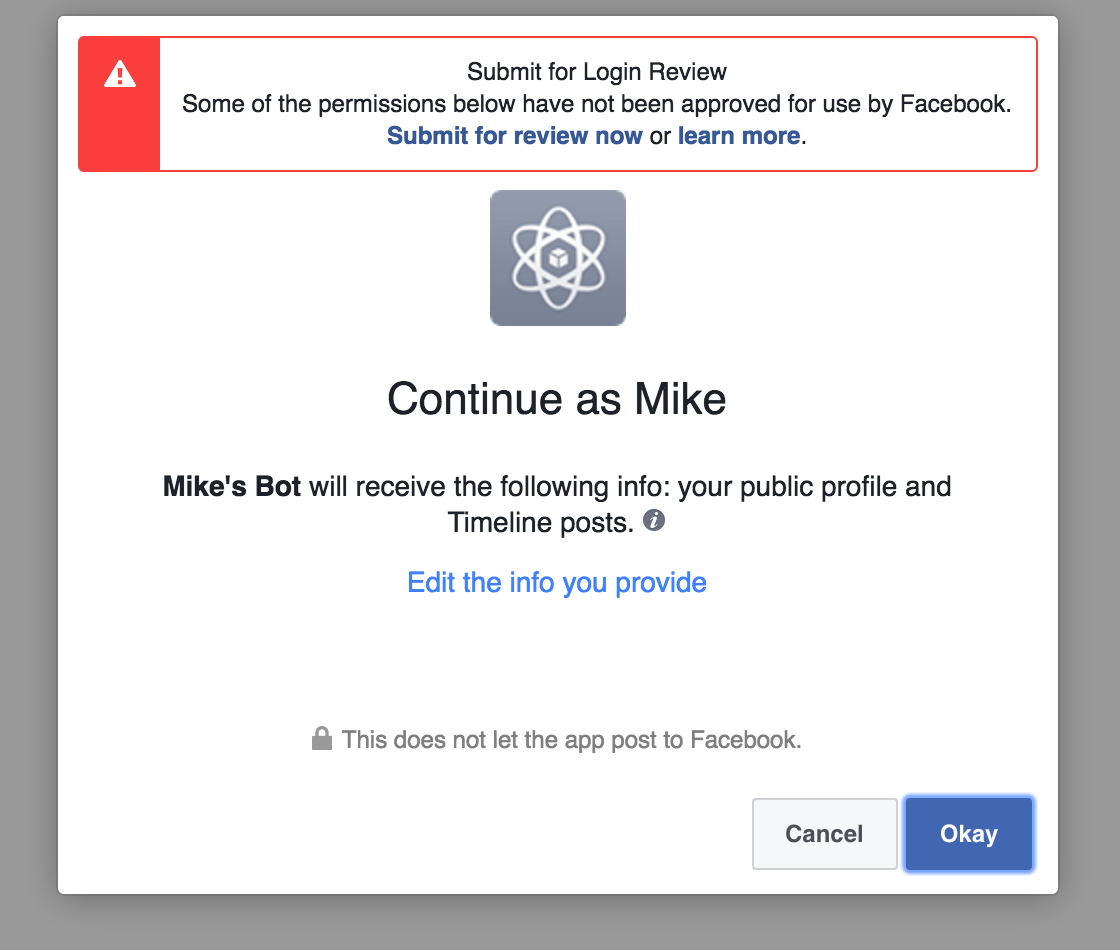Click the word "or" between banner links
This screenshot has height=950, width=1120.
click(660, 136)
